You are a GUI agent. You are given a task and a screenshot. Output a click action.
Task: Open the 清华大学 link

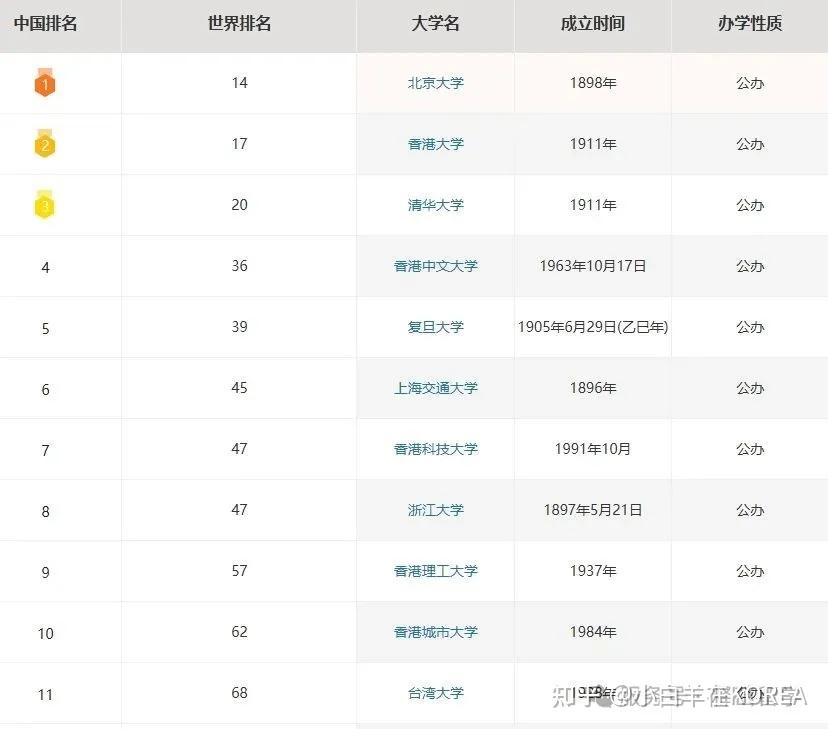point(436,205)
